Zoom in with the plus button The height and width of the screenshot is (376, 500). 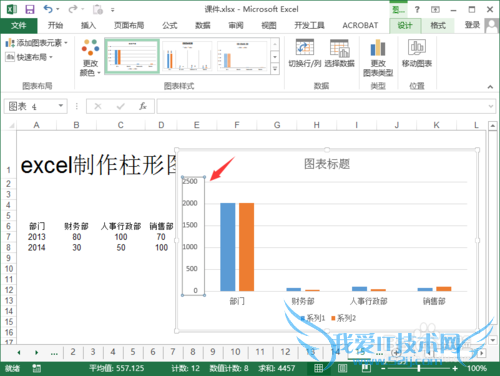455,368
